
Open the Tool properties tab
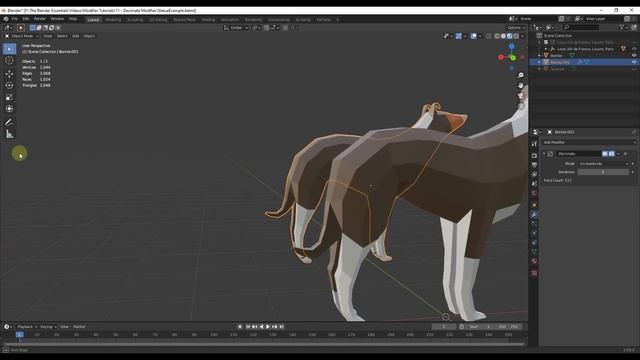(x=534, y=144)
